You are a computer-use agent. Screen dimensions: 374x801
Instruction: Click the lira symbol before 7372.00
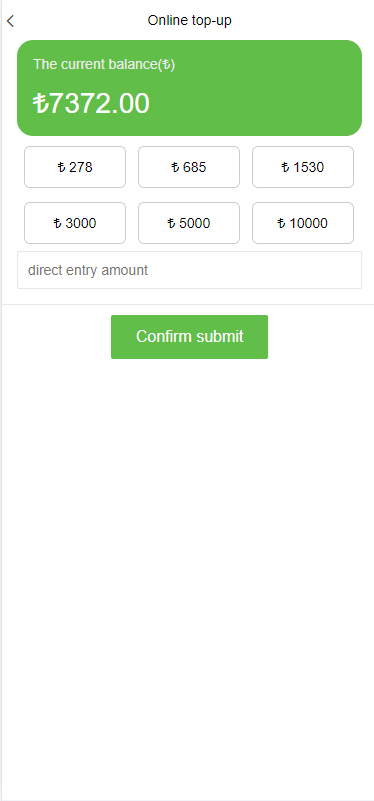[40, 104]
